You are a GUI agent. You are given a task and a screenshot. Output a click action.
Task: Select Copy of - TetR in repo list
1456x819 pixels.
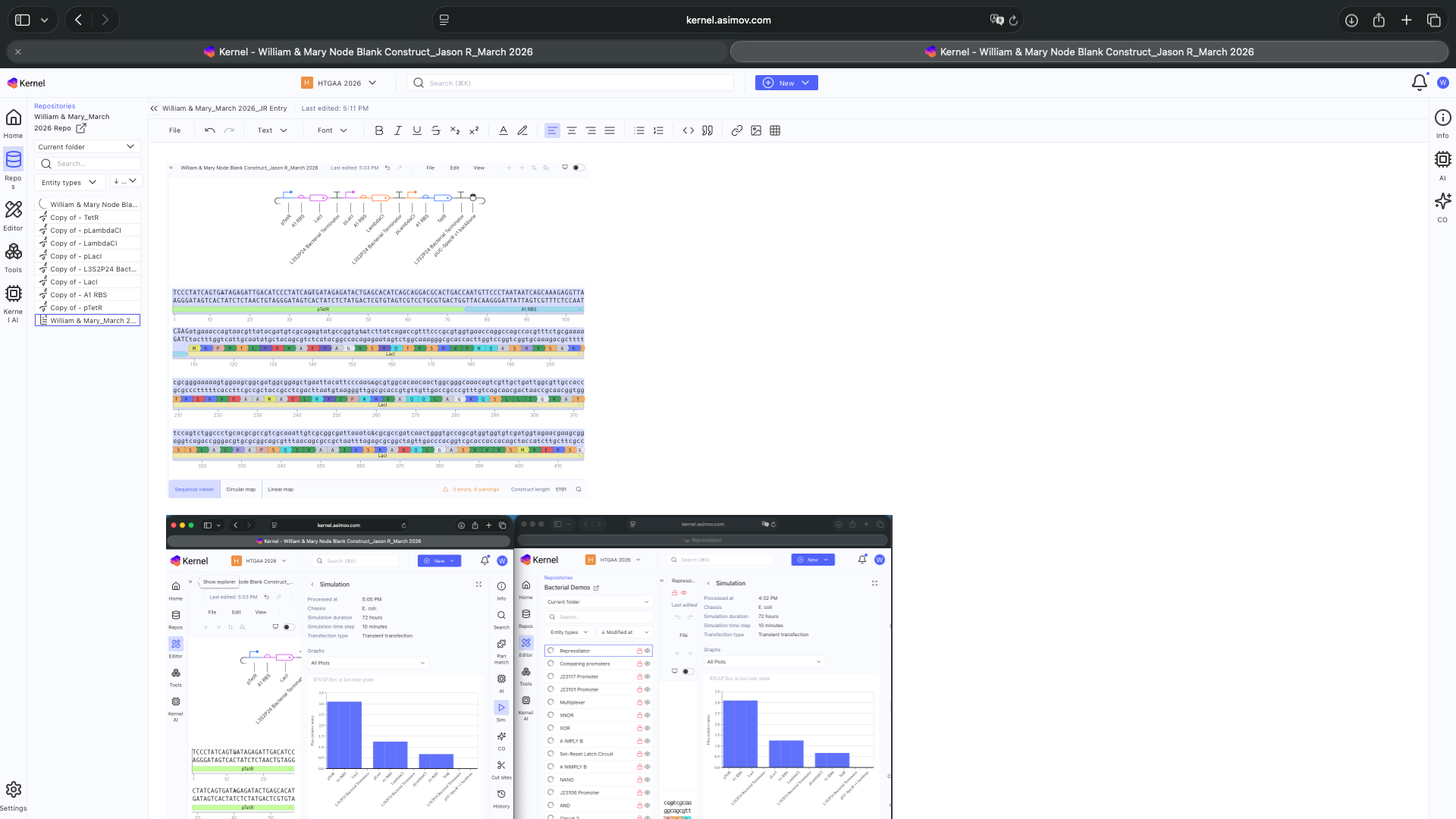pos(87,218)
